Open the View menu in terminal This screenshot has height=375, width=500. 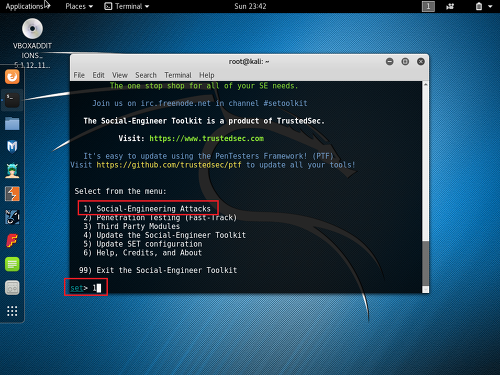120,75
